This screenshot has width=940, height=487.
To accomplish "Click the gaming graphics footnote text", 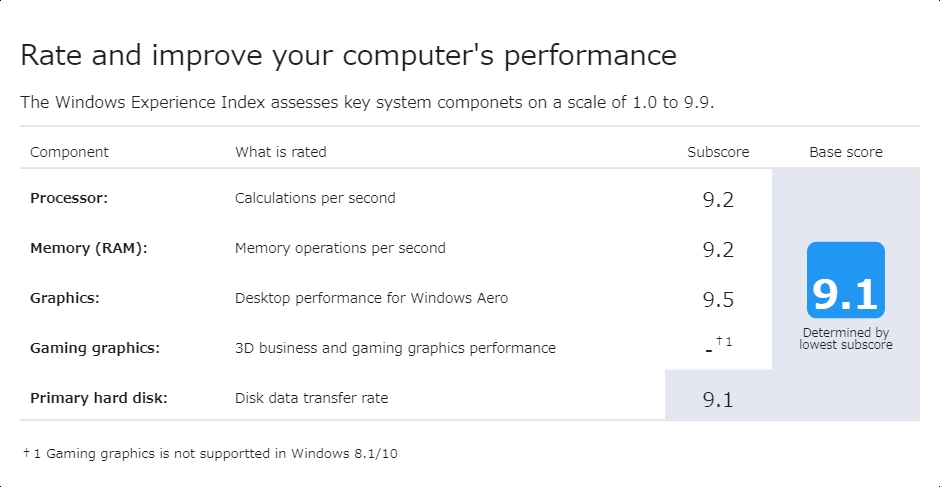I will [x=211, y=453].
